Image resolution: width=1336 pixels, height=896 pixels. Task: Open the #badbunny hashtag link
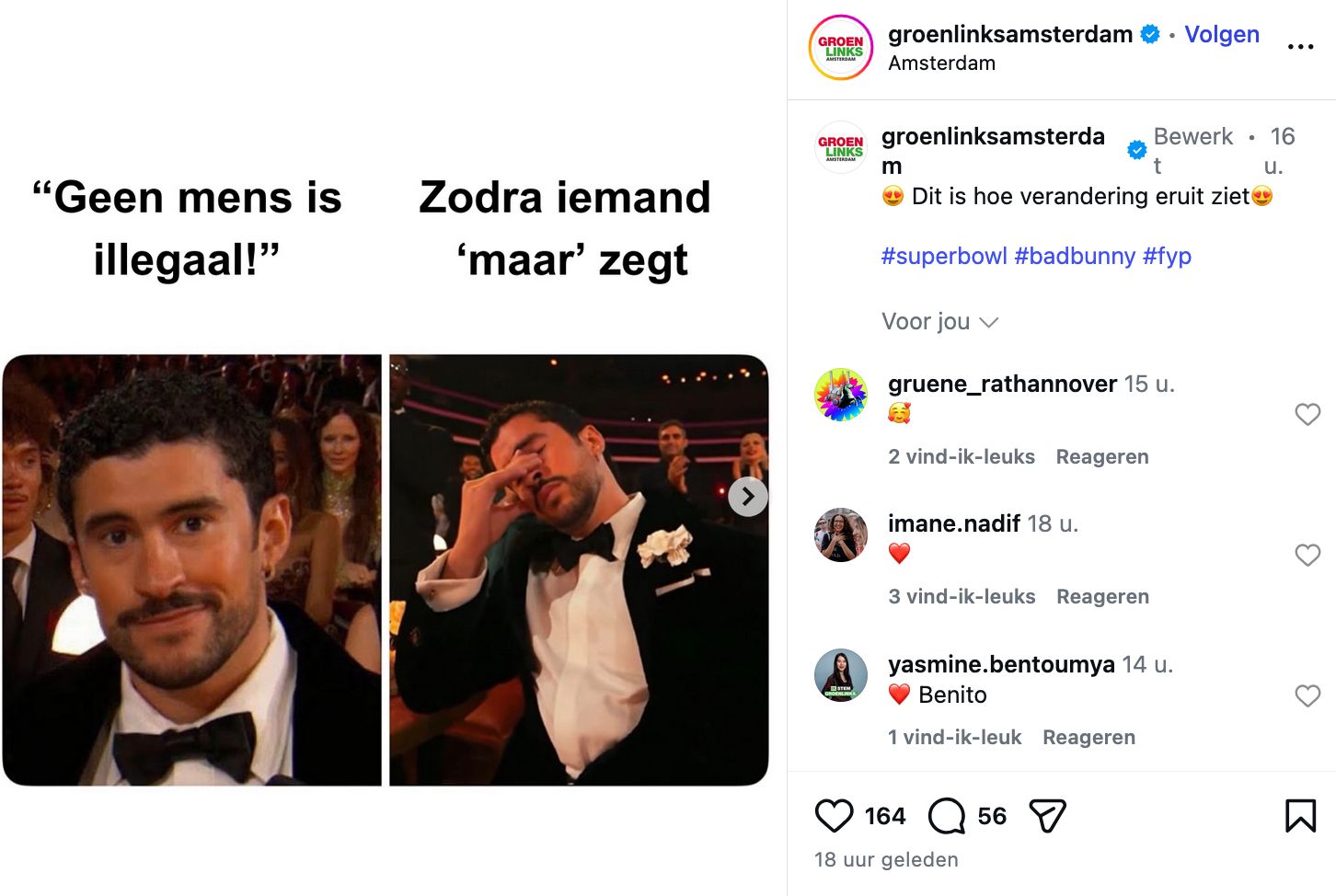click(1075, 256)
